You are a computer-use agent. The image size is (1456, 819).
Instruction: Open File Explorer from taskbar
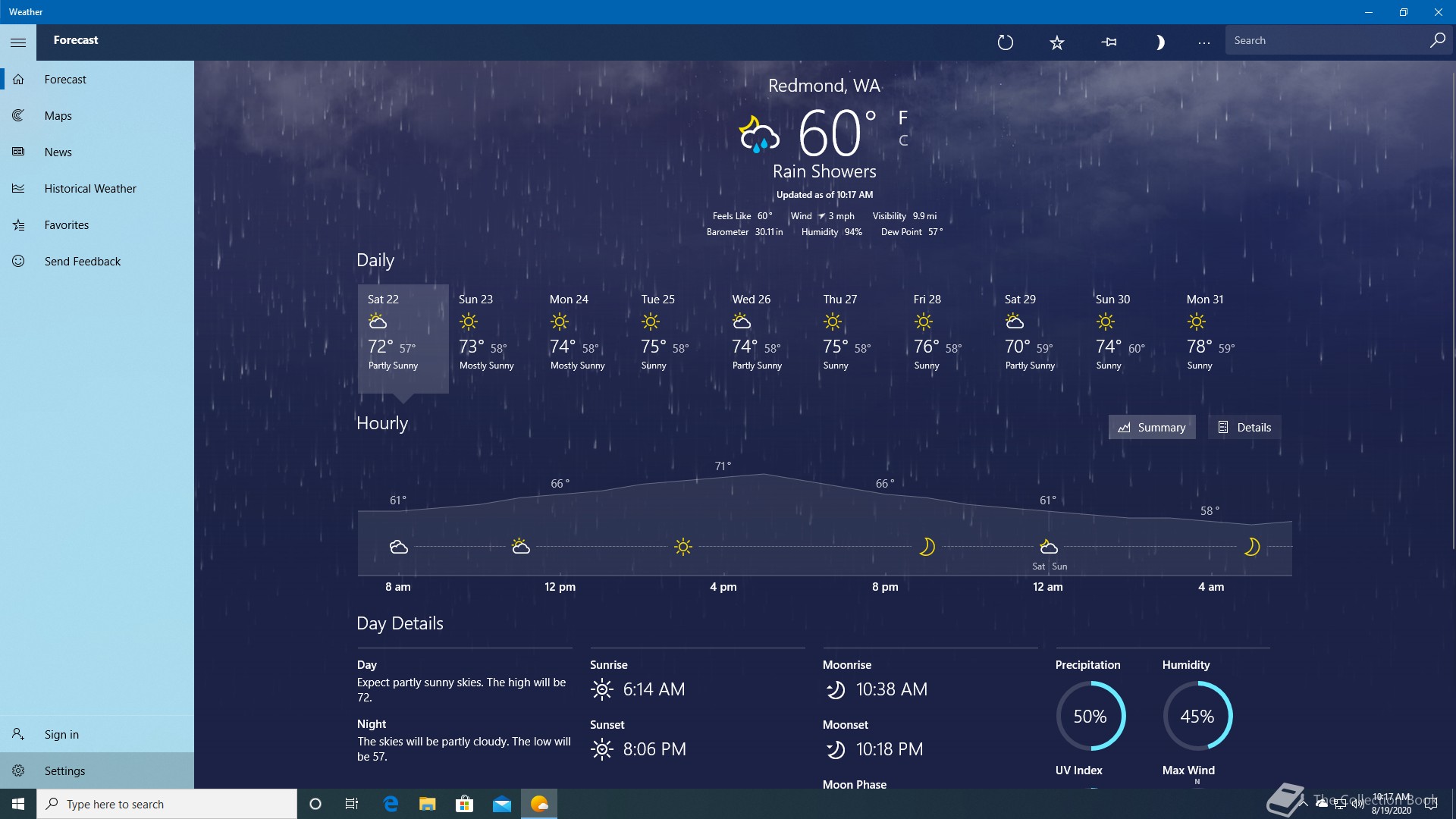[428, 804]
